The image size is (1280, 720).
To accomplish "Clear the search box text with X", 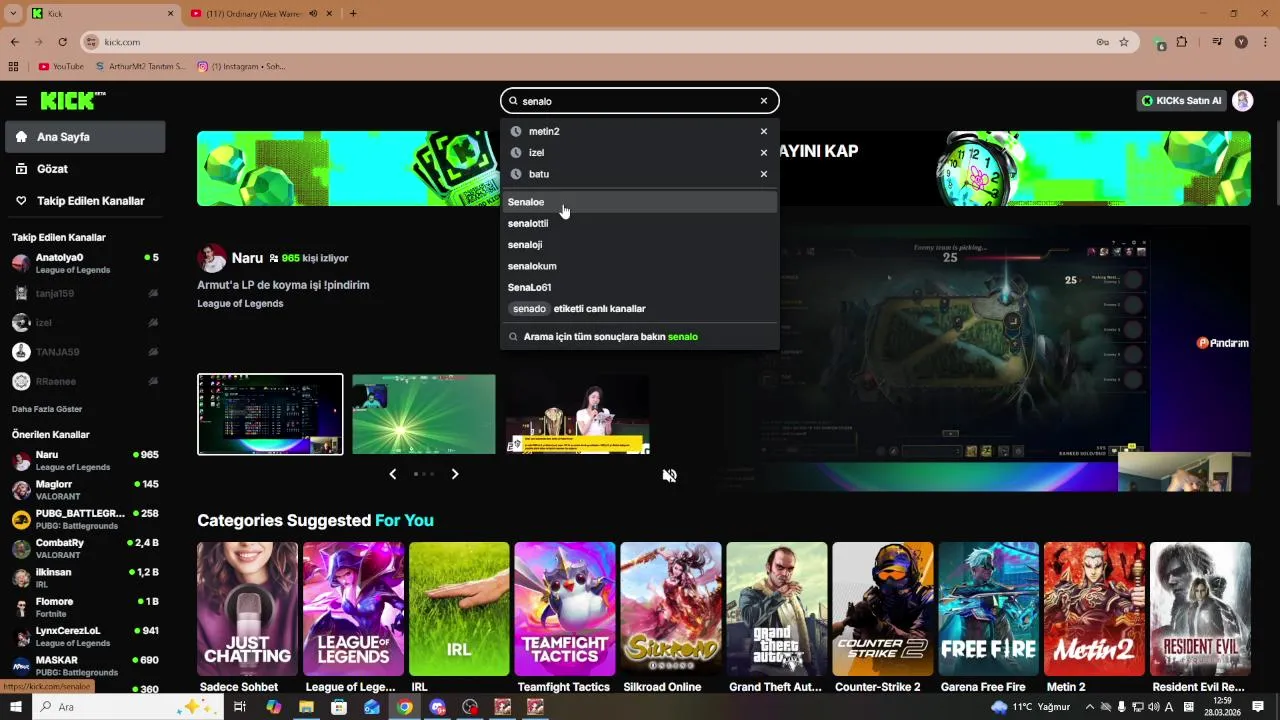I will point(764,101).
